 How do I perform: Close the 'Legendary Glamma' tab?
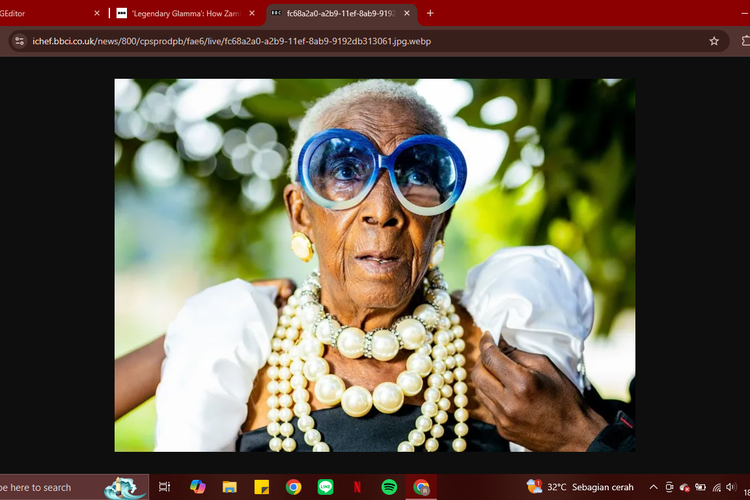point(251,13)
